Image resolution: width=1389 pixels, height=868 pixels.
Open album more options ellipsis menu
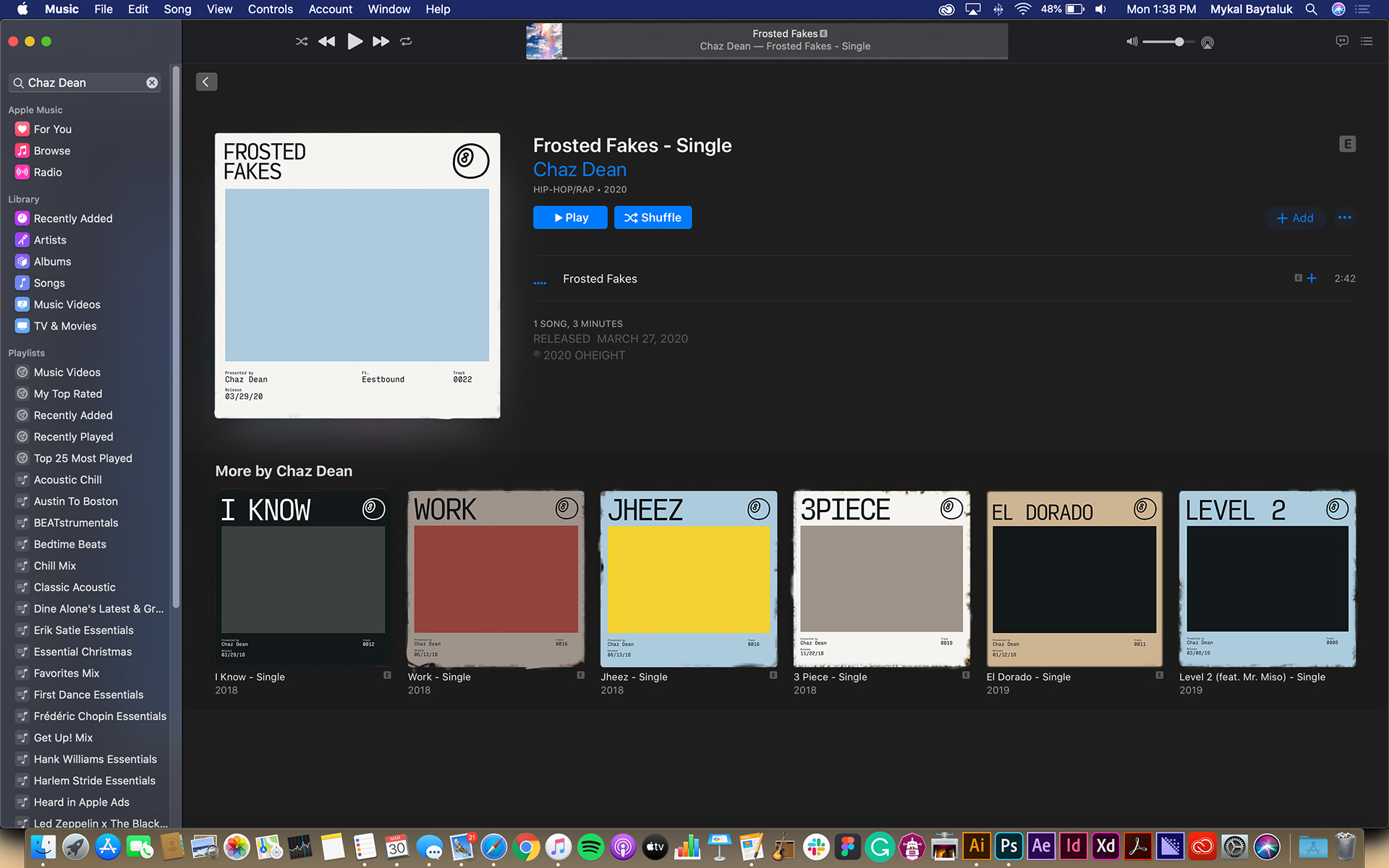click(1345, 218)
